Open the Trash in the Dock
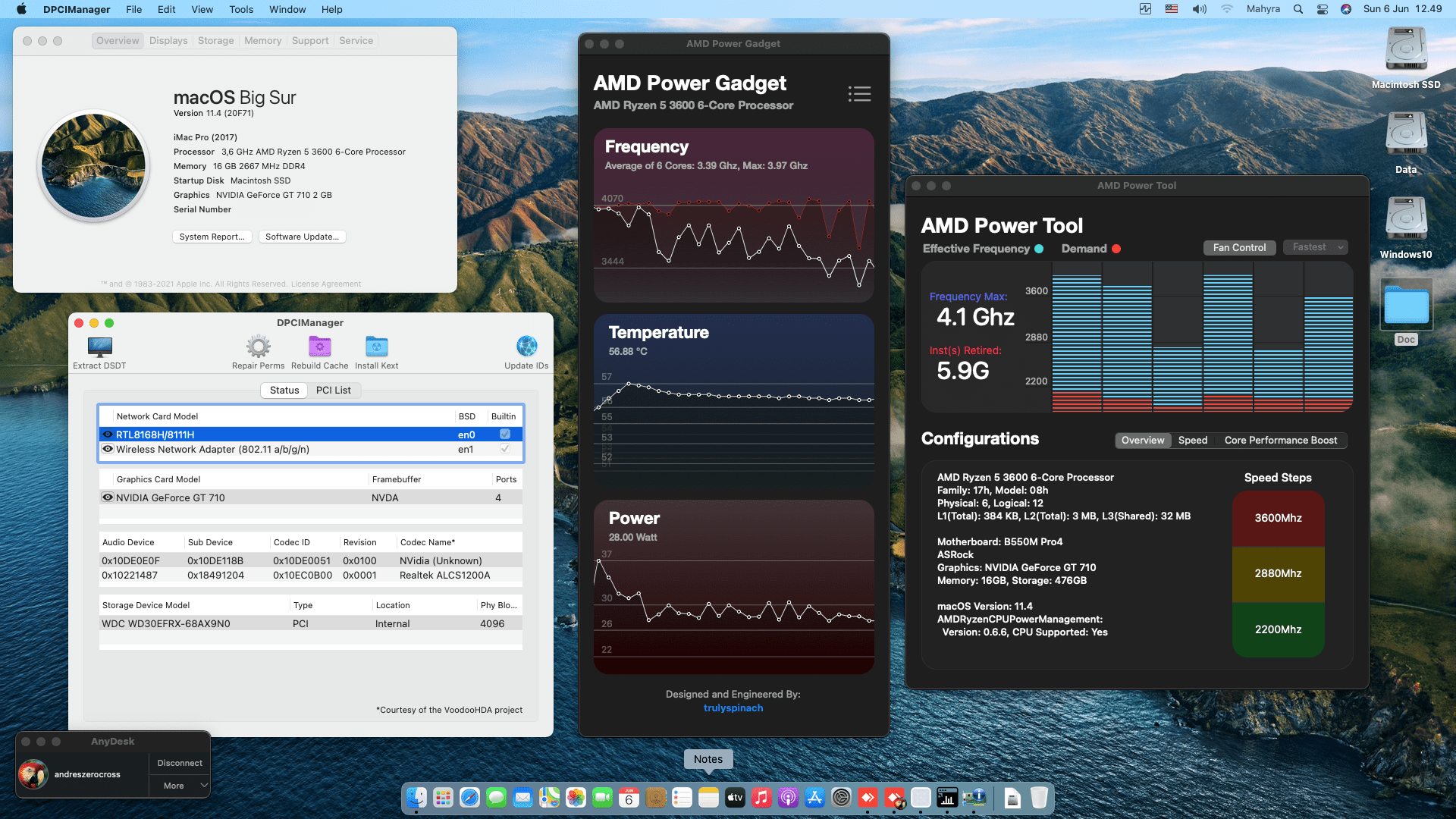Image resolution: width=1456 pixels, height=819 pixels. point(1039,797)
